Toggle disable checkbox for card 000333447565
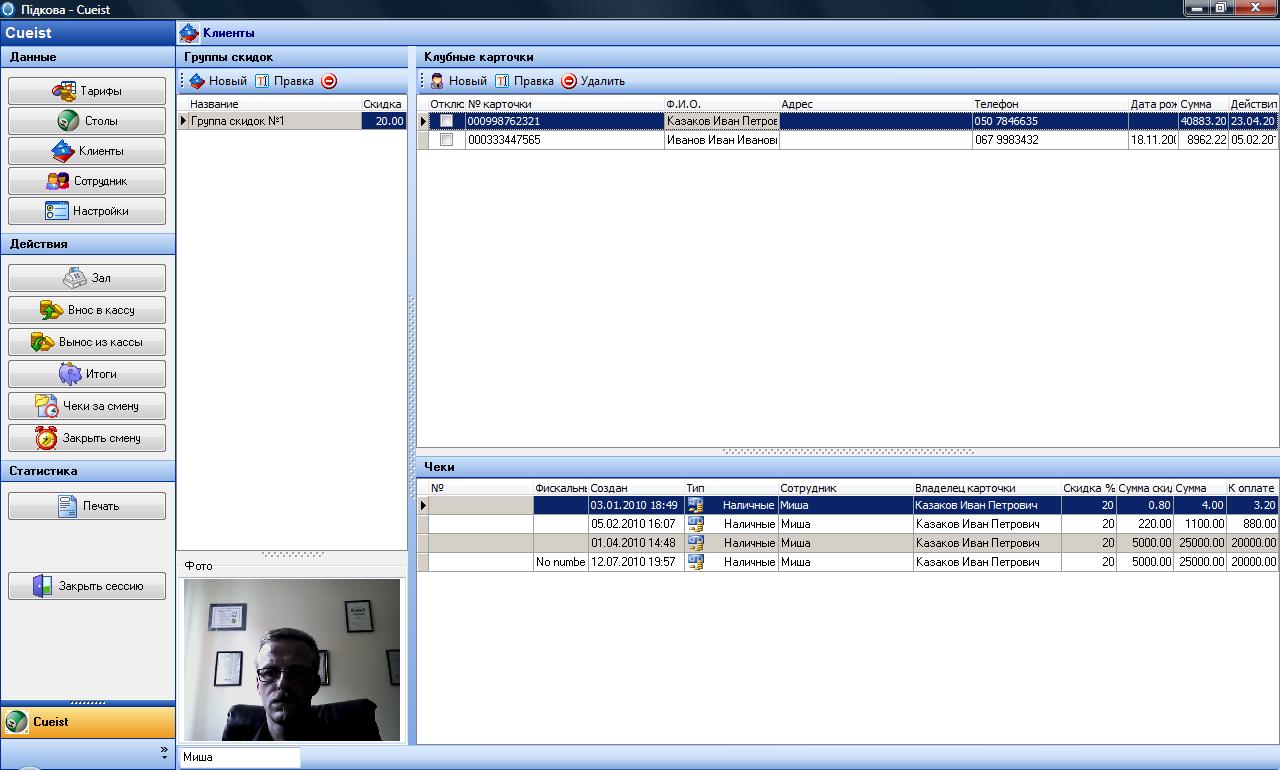 coord(446,140)
